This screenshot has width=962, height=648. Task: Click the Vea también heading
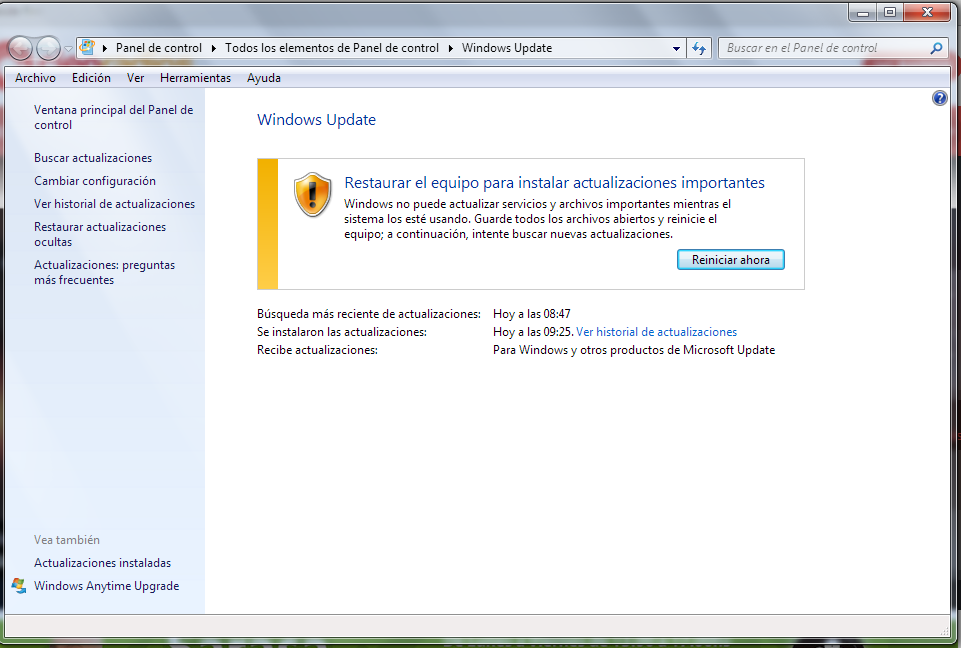[x=67, y=540]
